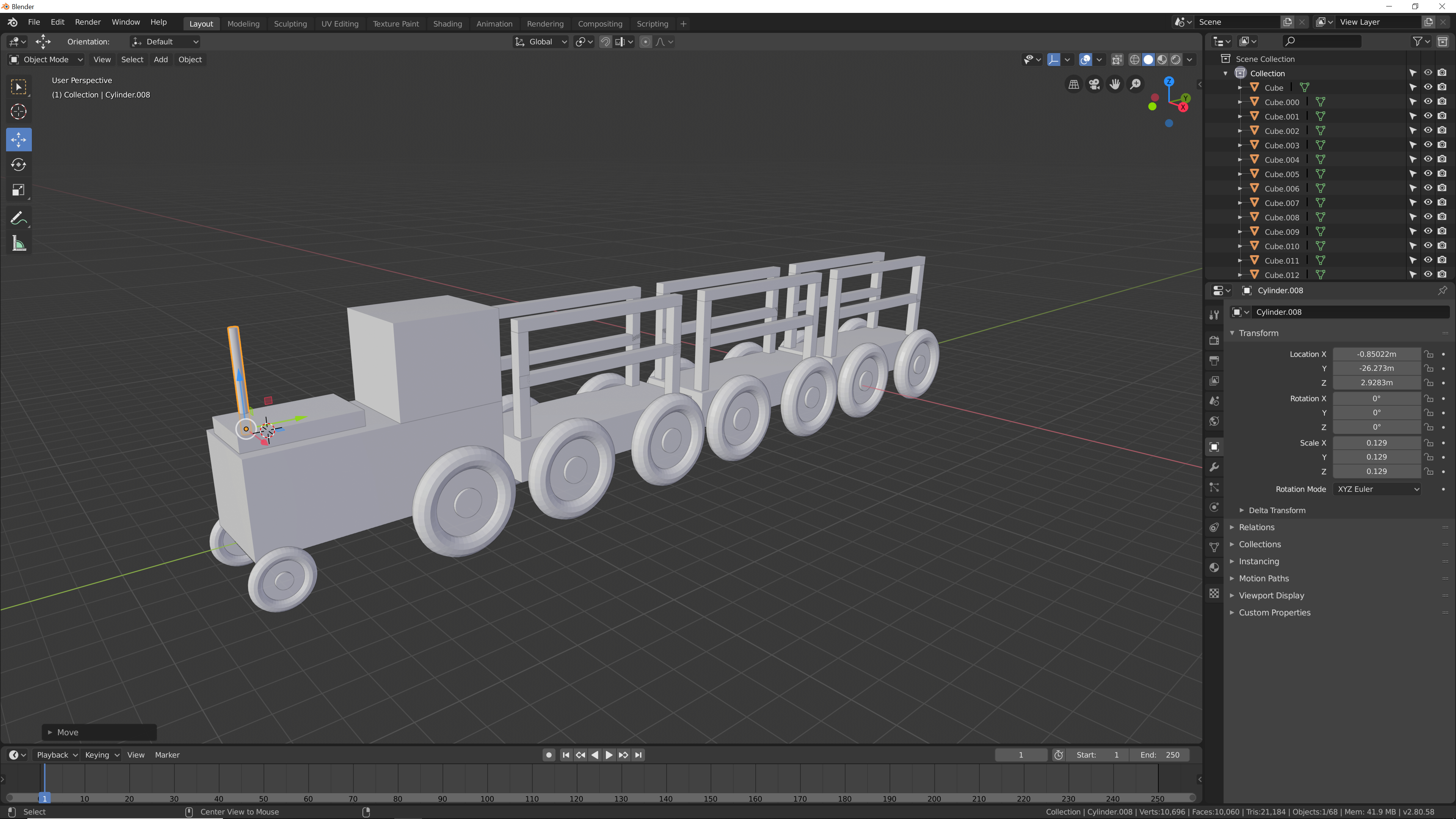Open the Render menu
Viewport: 1456px width, 819px height.
[x=88, y=22]
